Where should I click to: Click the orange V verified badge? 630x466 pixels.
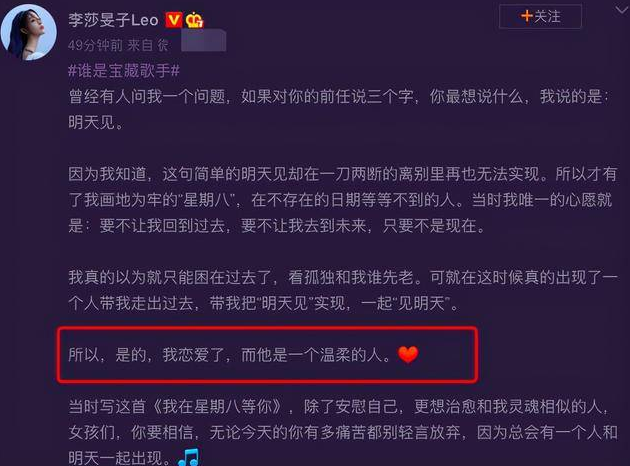[x=173, y=20]
